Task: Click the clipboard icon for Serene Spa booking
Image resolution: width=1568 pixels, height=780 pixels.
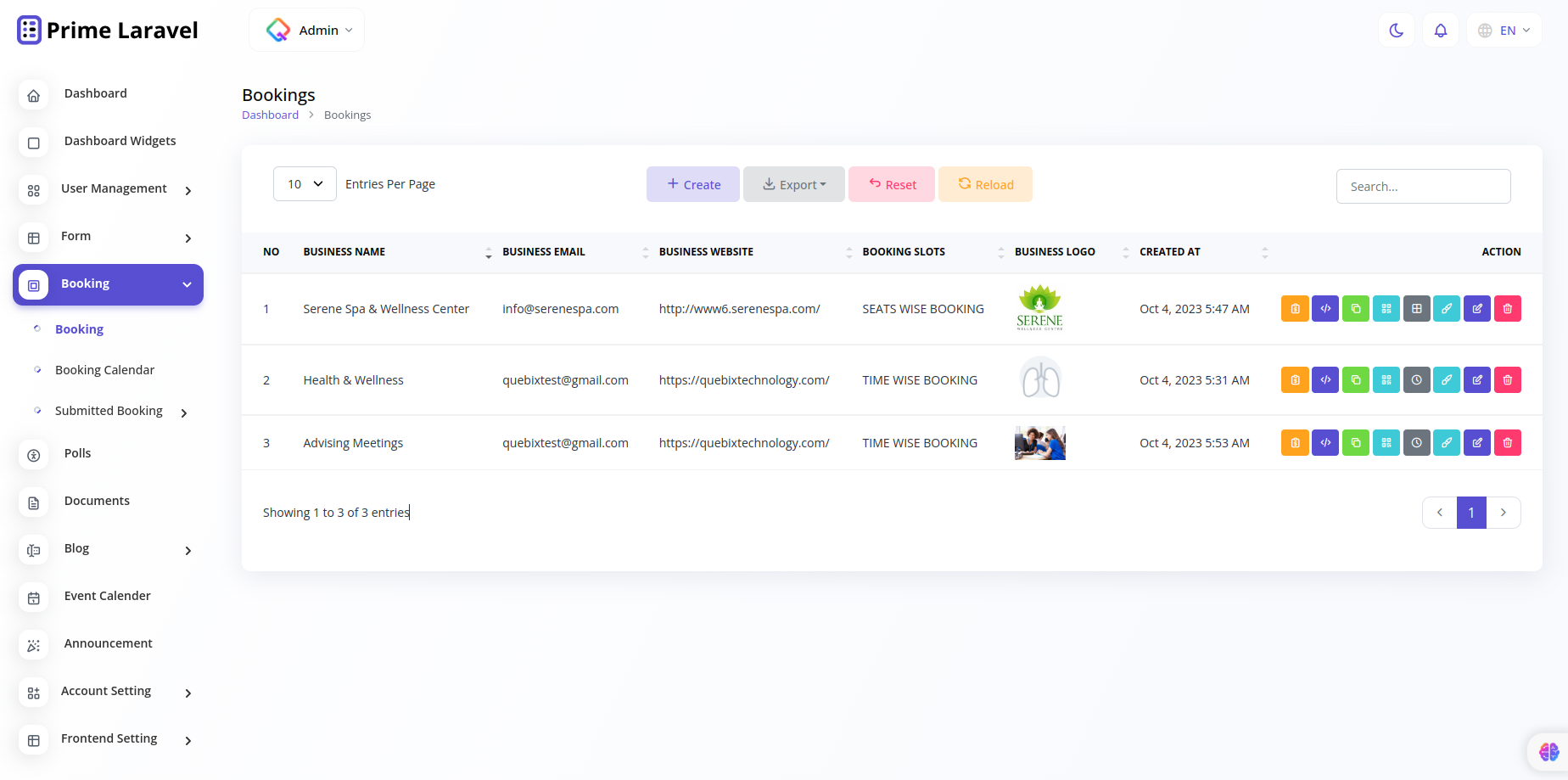Action: (x=1294, y=308)
